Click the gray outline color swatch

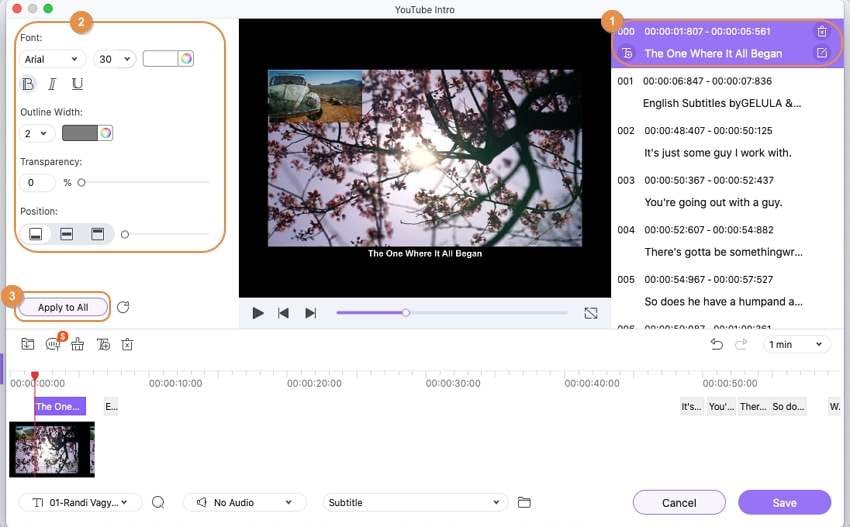pyautogui.click(x=80, y=133)
